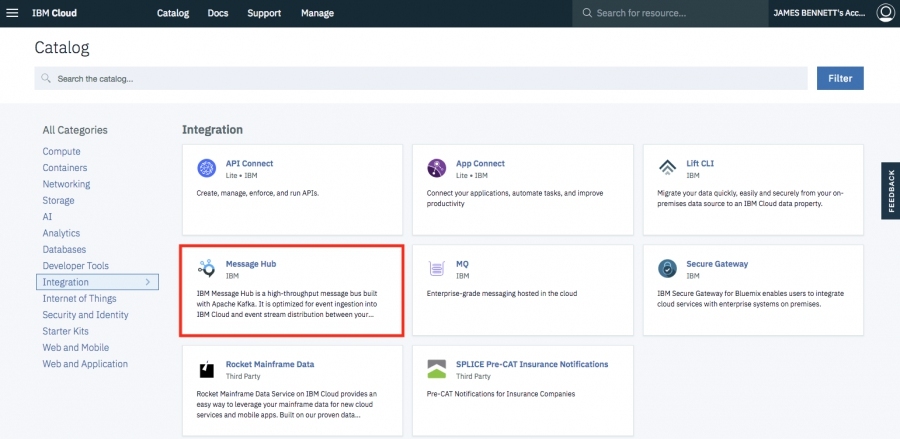This screenshot has width=900, height=439.
Task: Click 'Third Party' under Rocket Mainframe Data
Action: [243, 376]
